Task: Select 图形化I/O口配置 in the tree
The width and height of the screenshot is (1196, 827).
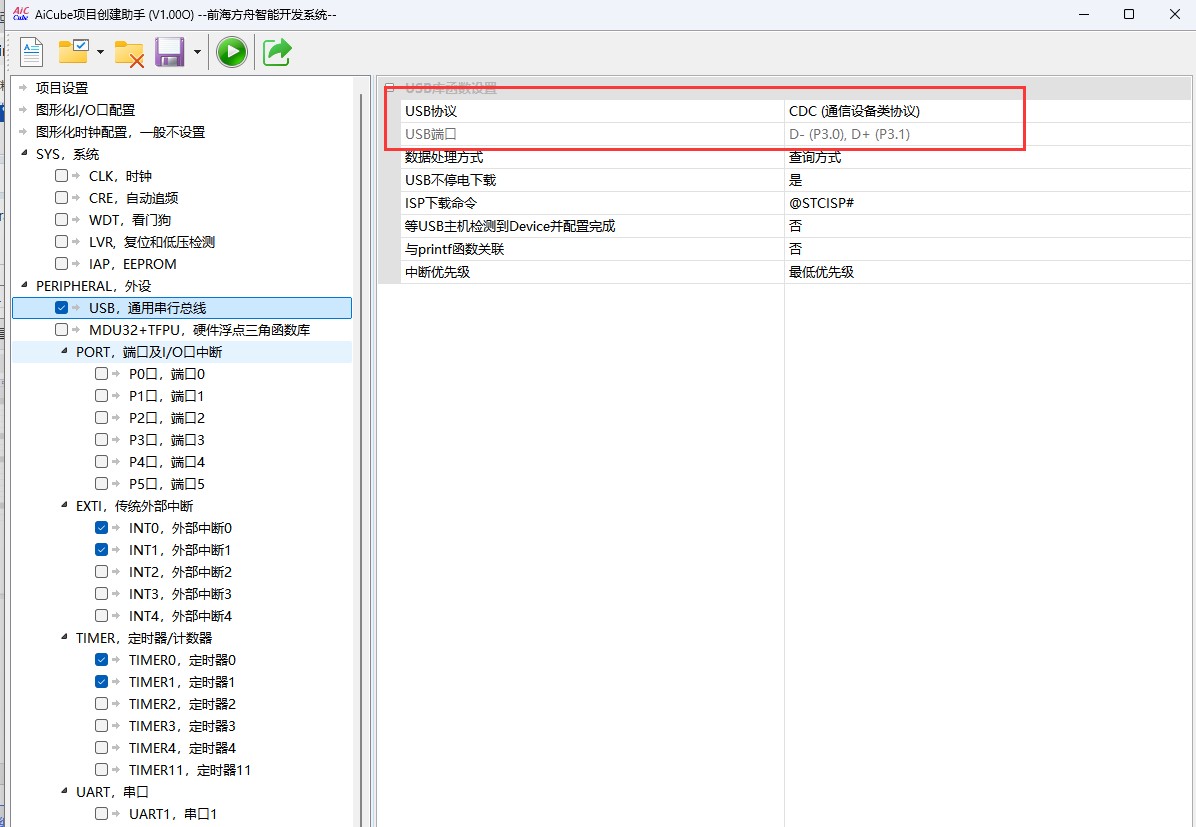Action: [85, 110]
